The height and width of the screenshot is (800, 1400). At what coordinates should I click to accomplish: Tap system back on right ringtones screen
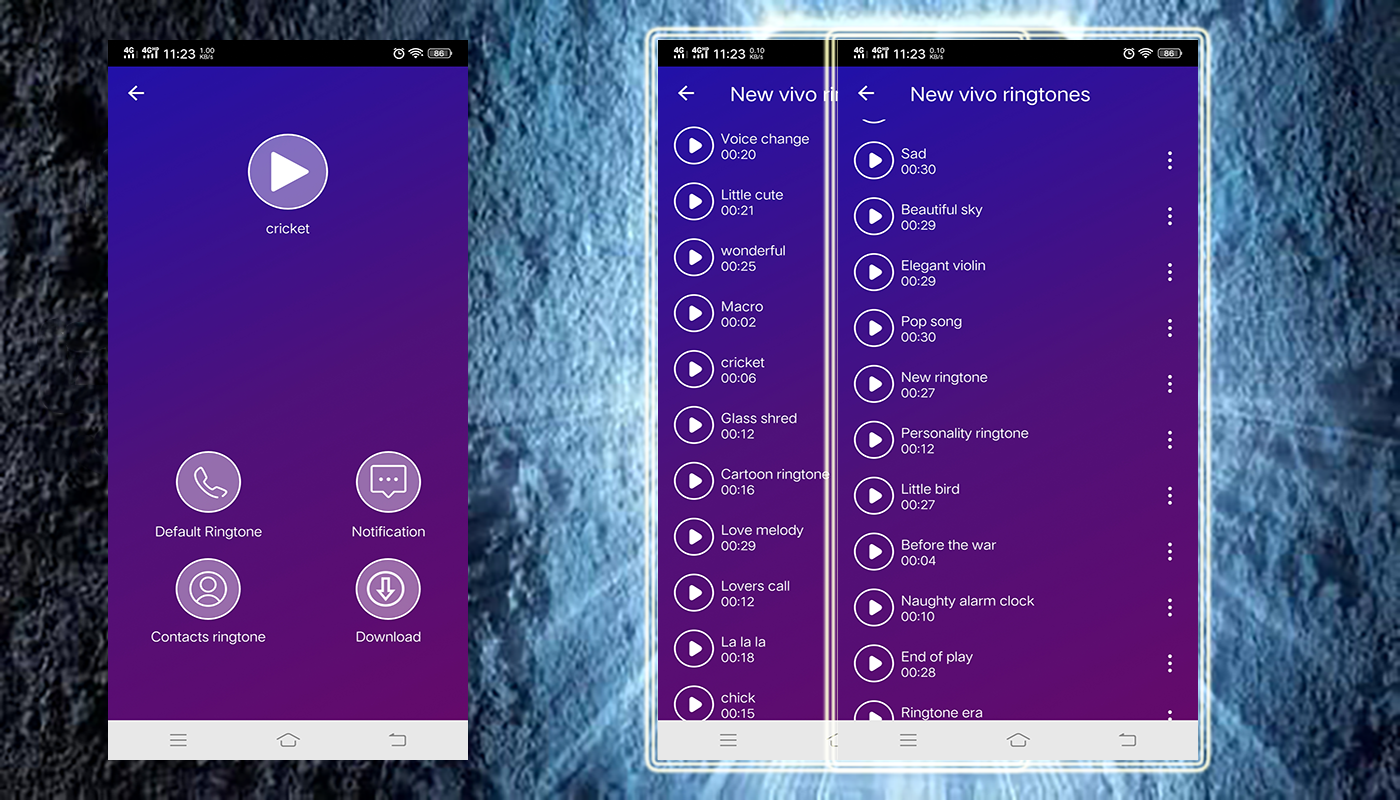[x=1128, y=740]
